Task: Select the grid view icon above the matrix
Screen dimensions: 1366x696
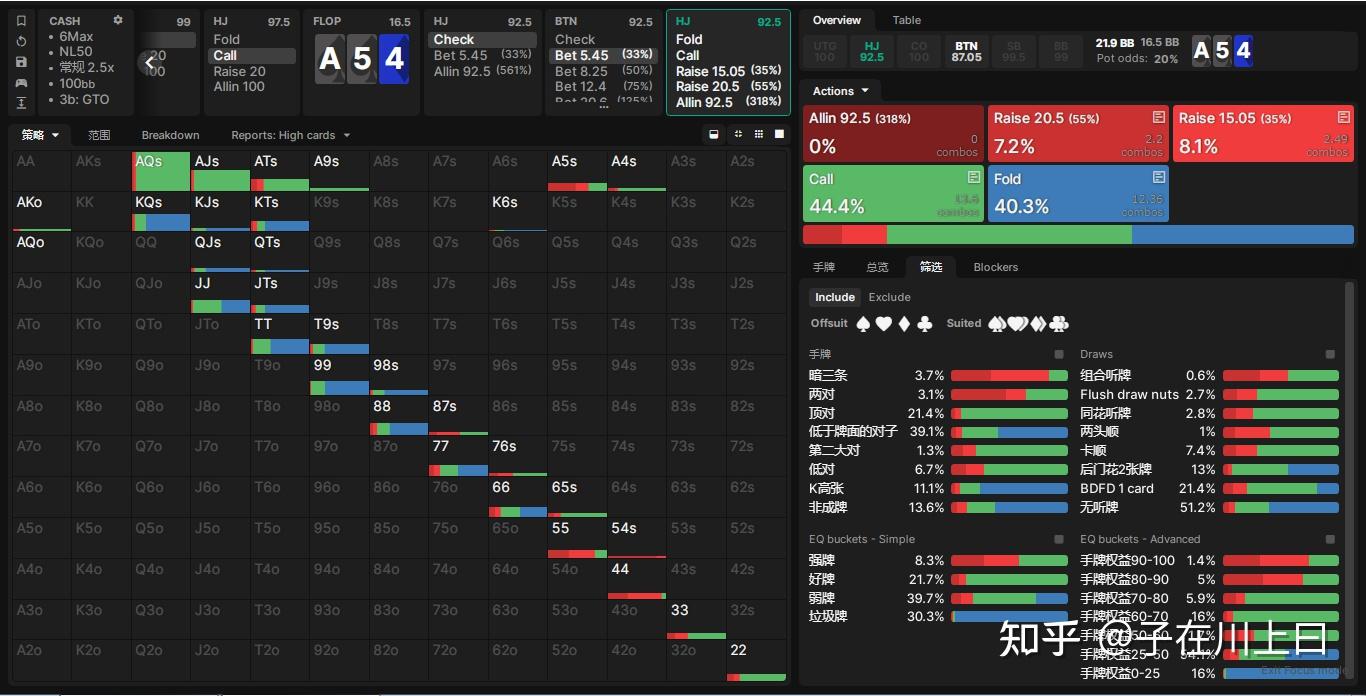Action: click(x=759, y=134)
